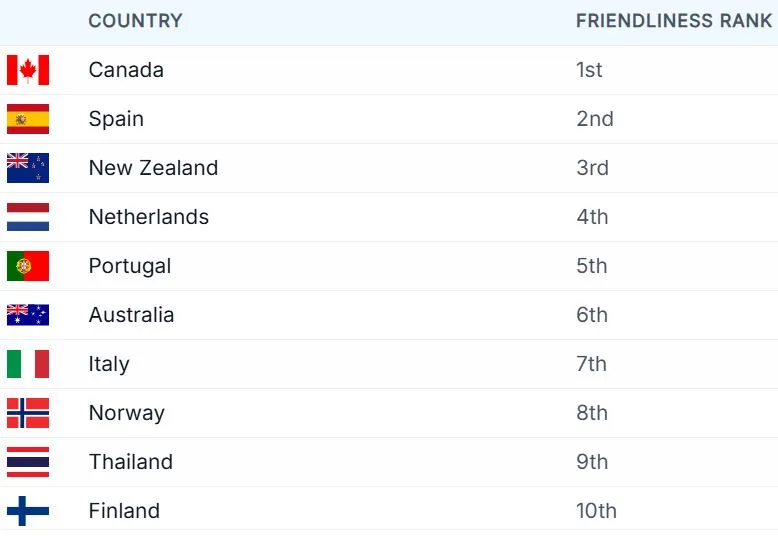
Task: Click the Canada flag icon
Action: [x=28, y=70]
